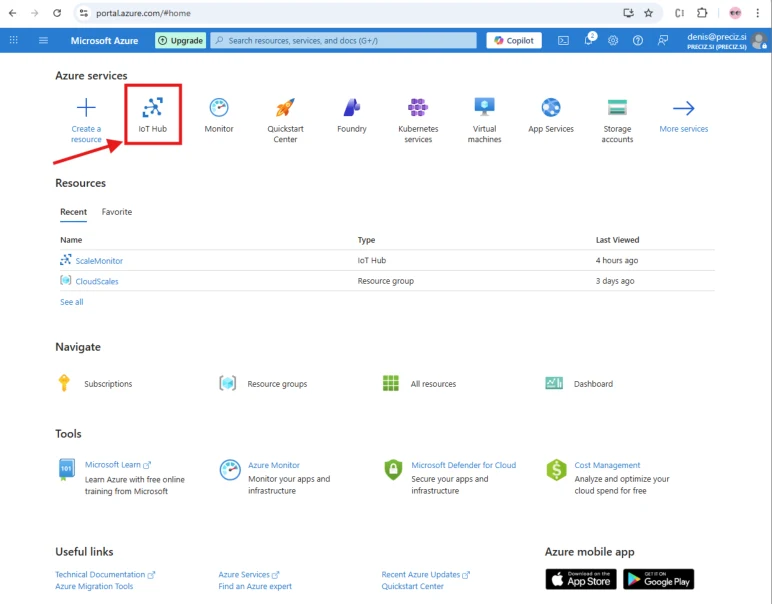The image size is (772, 604).
Task: Open the waffle apps grid icon
Action: (x=14, y=40)
